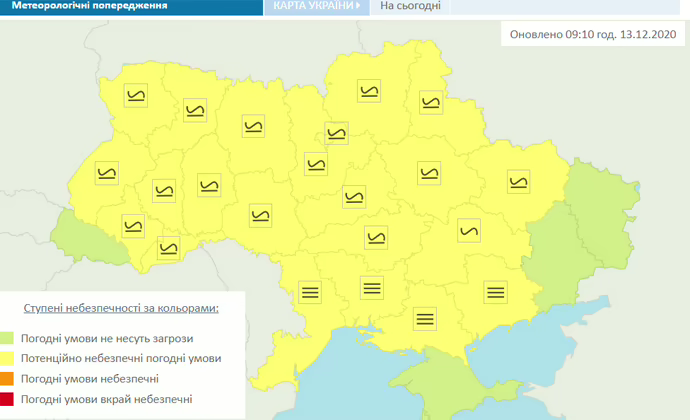The height and width of the screenshot is (420, 690).
Task: Open the fog warning icon in Odesa region
Action: click(x=310, y=292)
